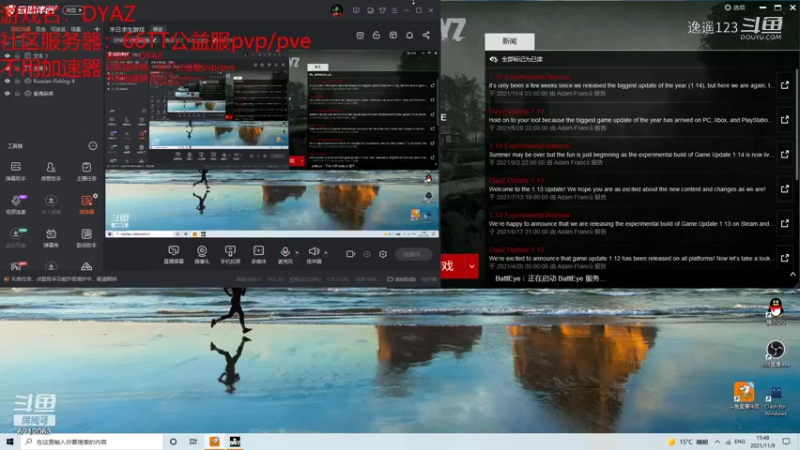Viewport: 800px width, 450px height.
Task: Open the PK tool at toolbox bottom
Action: 16,266
